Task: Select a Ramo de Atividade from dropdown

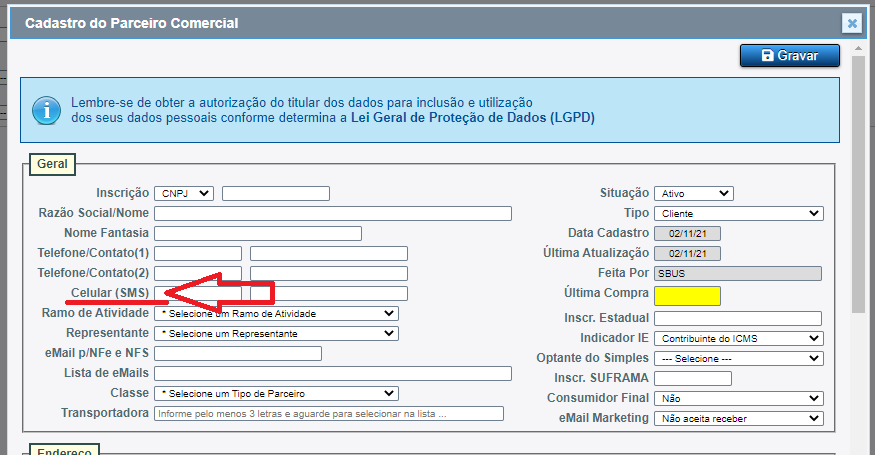Action: tap(276, 313)
